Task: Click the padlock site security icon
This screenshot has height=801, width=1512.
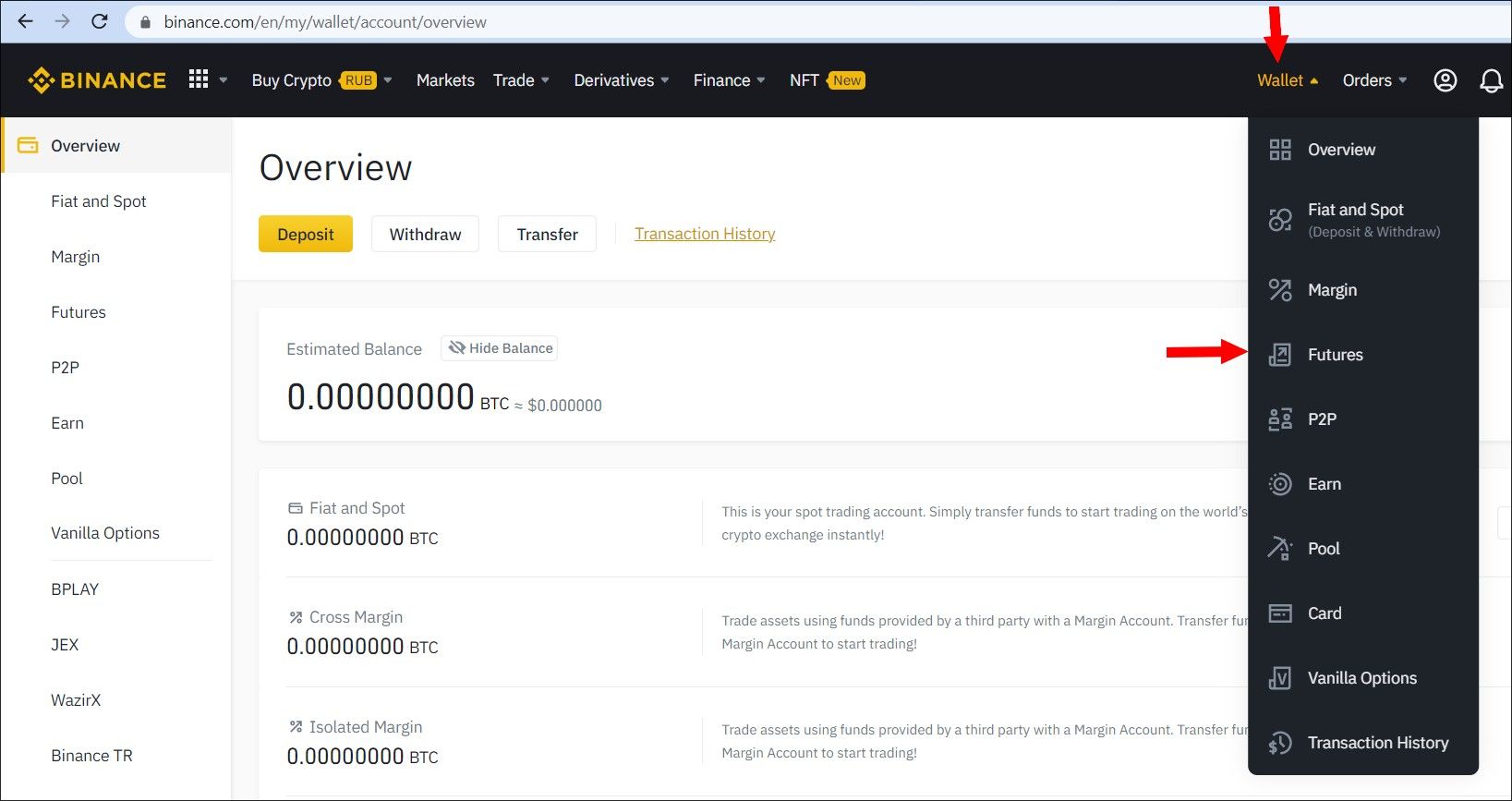Action: click(145, 21)
